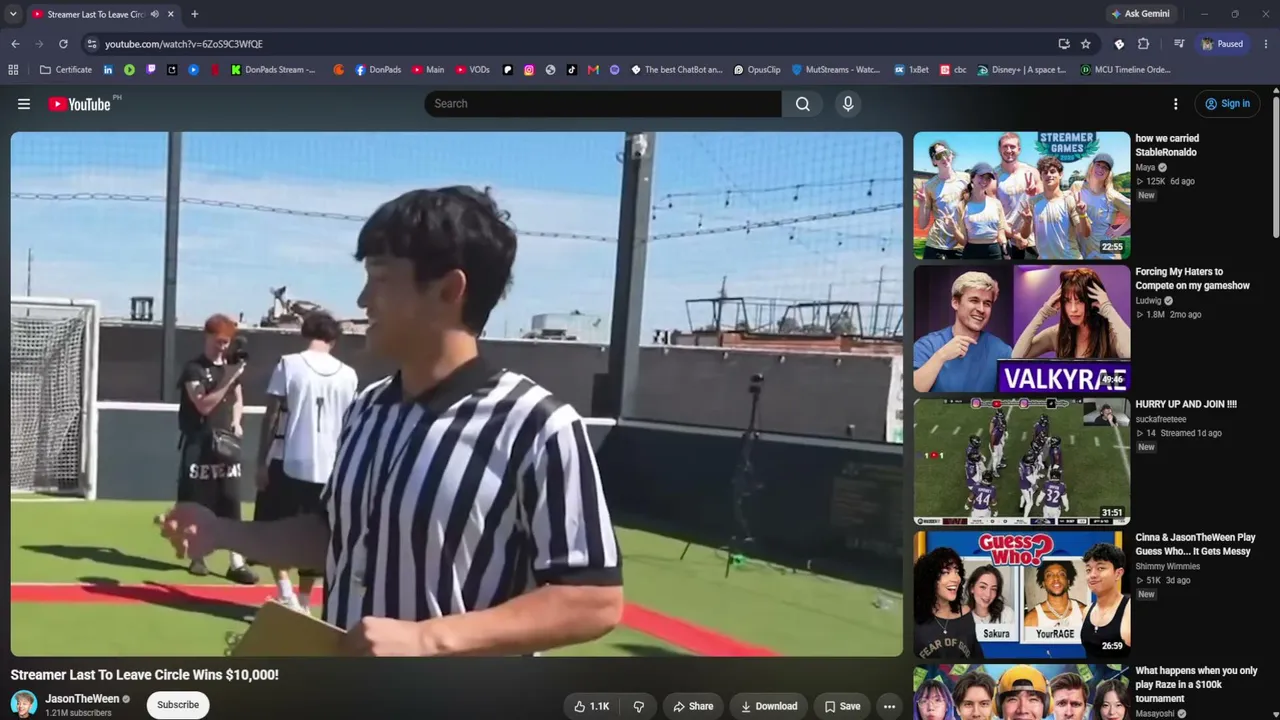The image size is (1280, 720).
Task: Open the Maya channel link
Action: point(1145,168)
